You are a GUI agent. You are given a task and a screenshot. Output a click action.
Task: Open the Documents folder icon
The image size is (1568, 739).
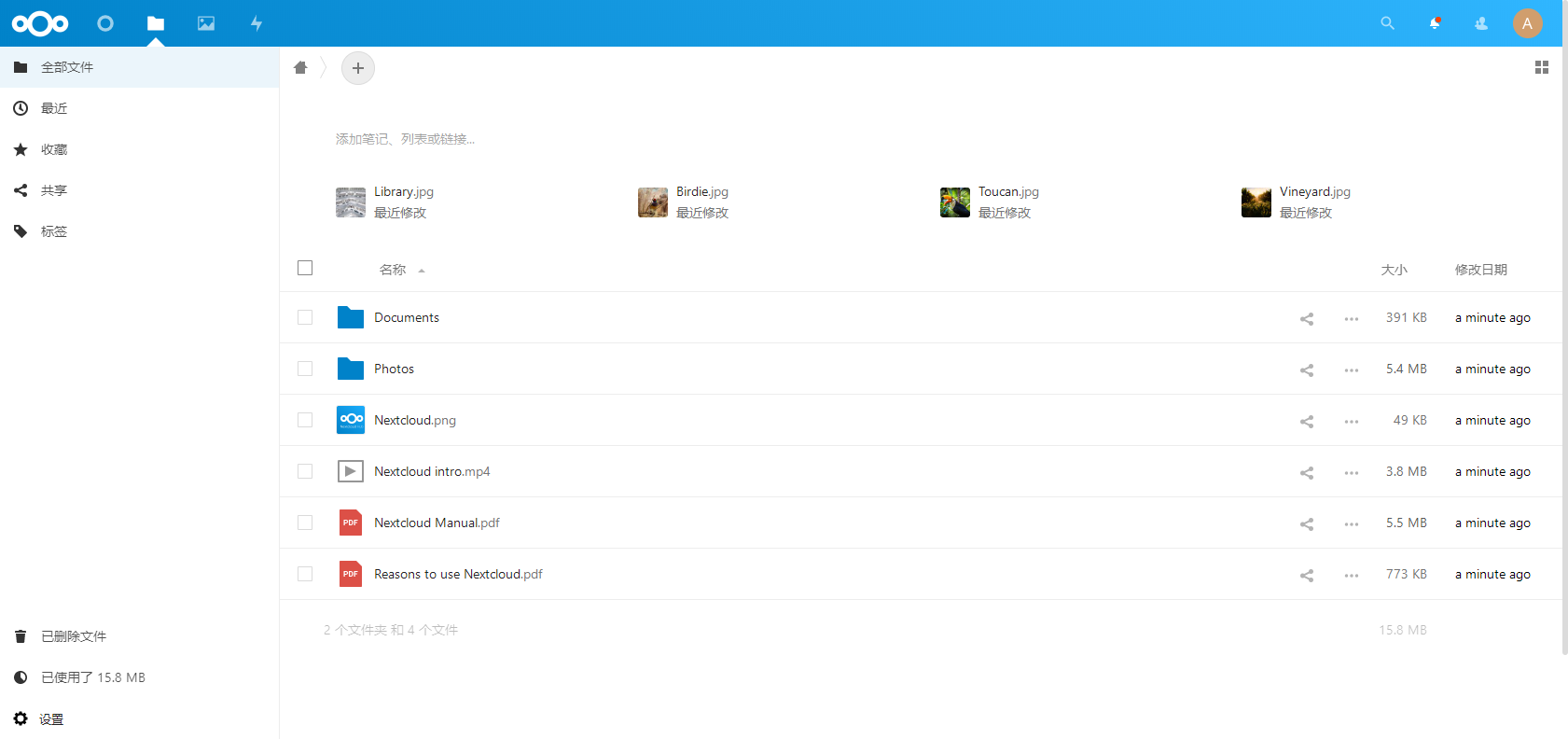point(351,317)
